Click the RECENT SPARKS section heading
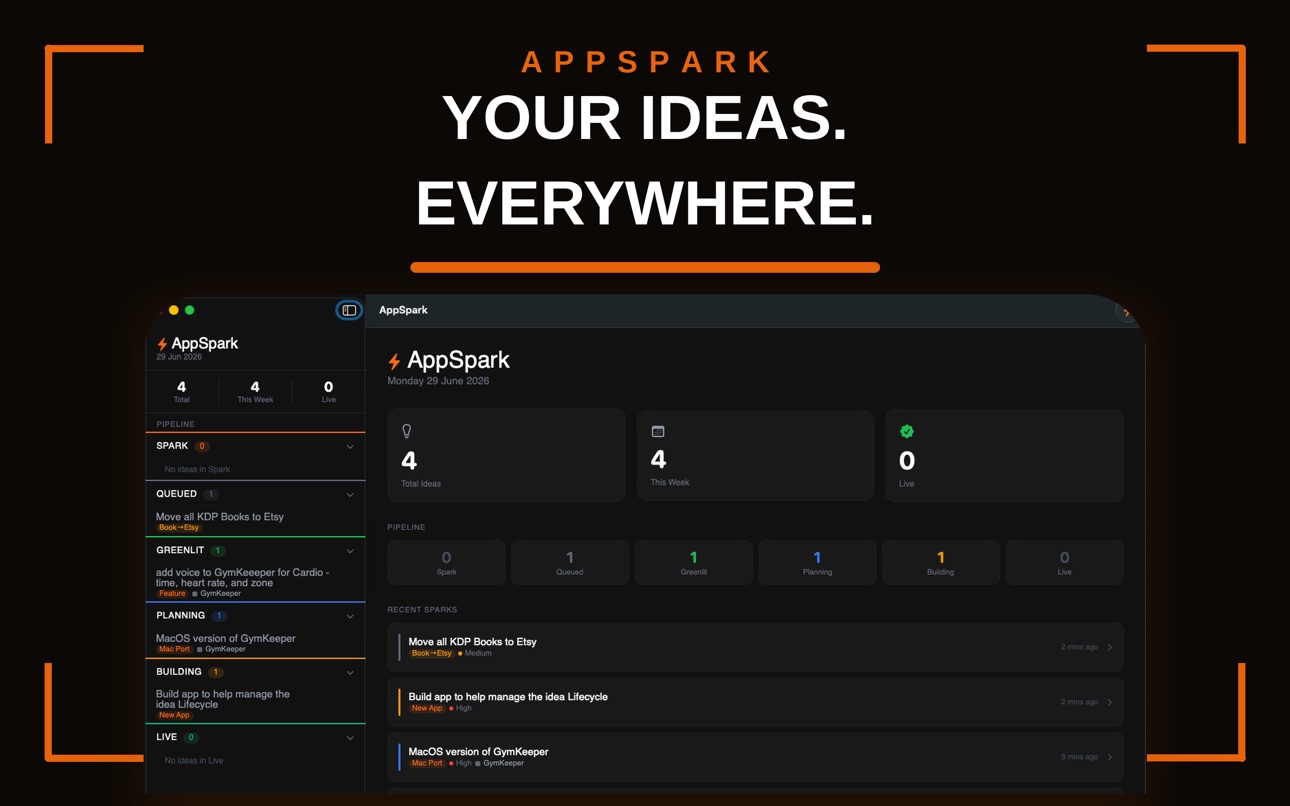1290x806 pixels. point(422,610)
